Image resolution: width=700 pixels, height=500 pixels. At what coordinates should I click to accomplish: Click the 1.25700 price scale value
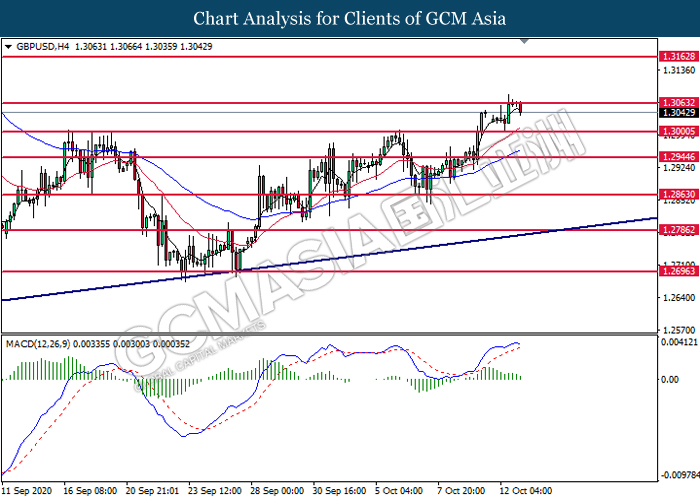[x=679, y=330]
